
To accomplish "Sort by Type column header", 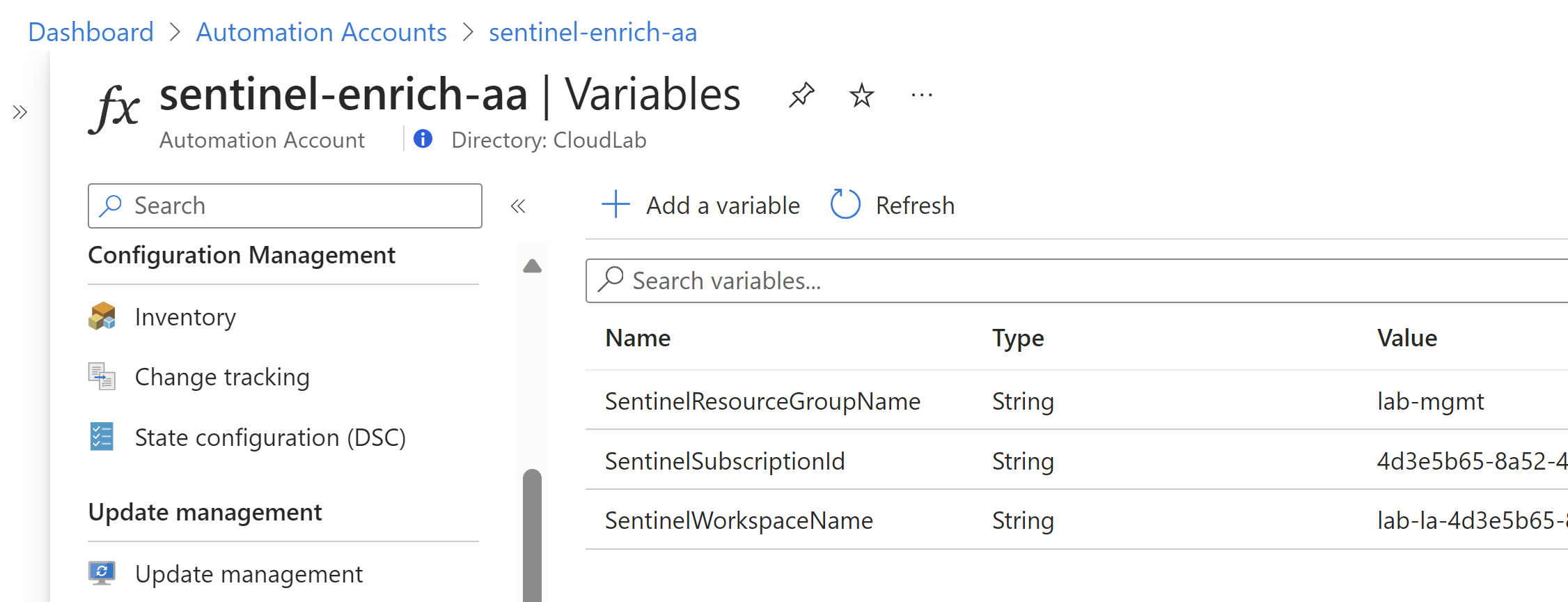I will [x=1018, y=338].
